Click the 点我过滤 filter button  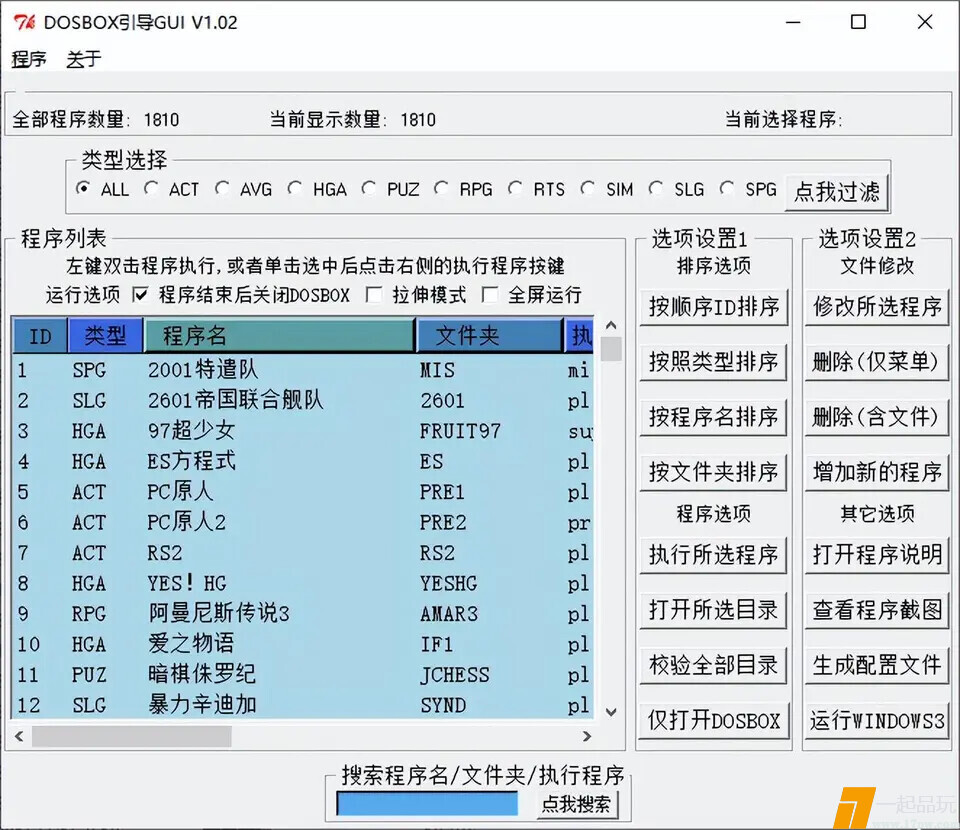click(x=836, y=191)
